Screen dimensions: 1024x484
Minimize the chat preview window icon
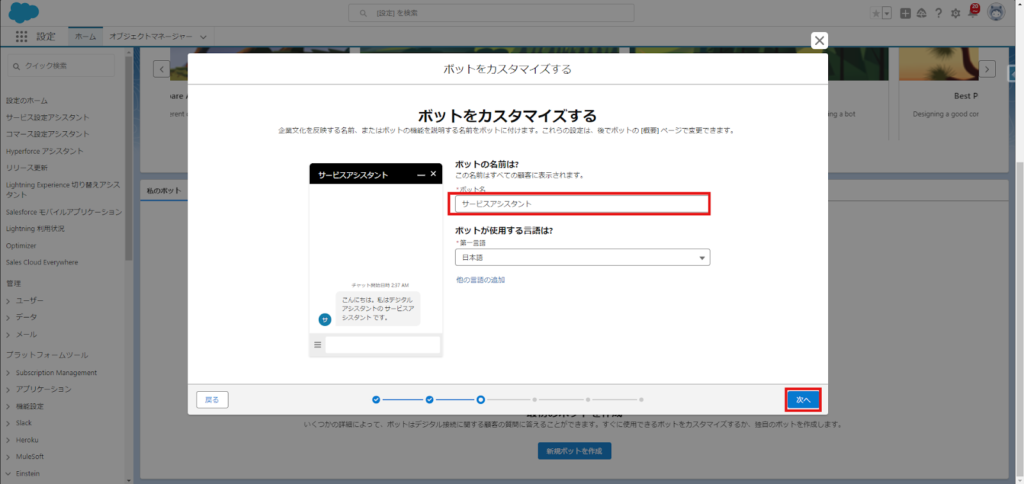click(x=421, y=175)
